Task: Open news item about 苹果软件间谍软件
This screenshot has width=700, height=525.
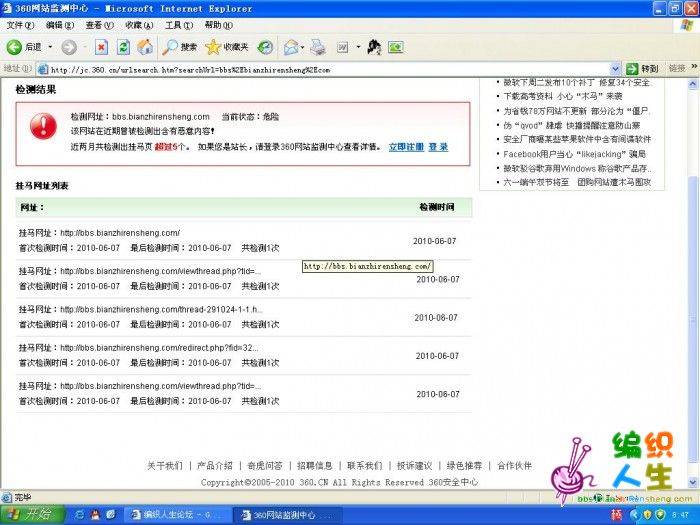Action: (x=577, y=139)
